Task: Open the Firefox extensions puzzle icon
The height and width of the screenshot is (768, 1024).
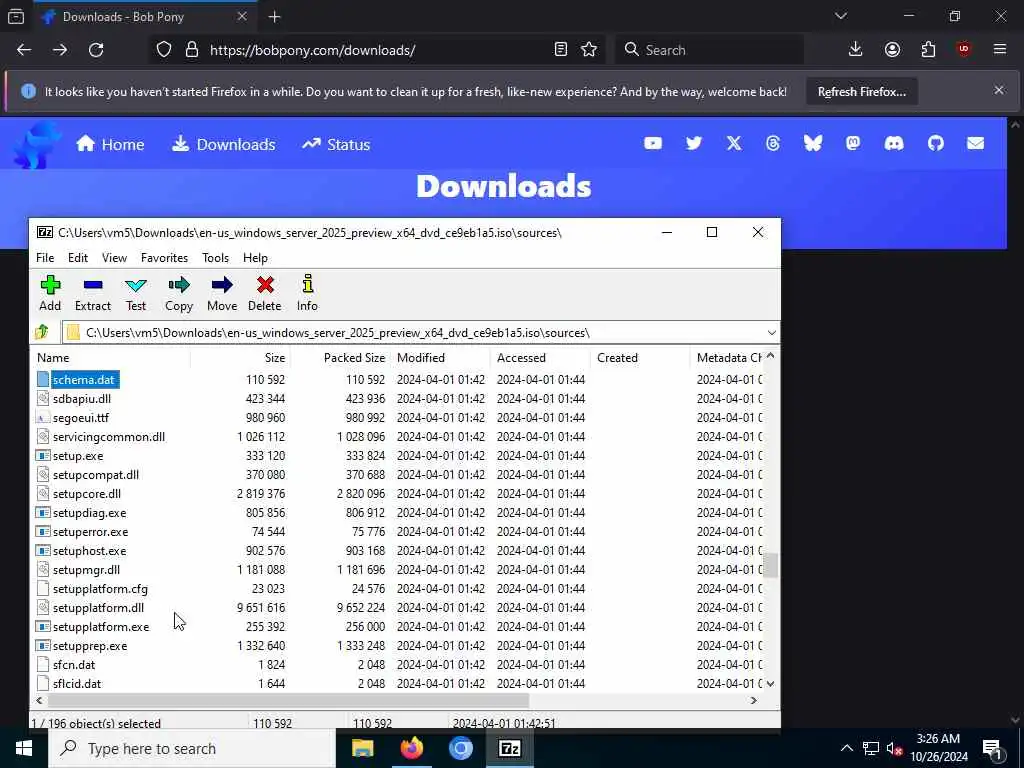Action: pyautogui.click(x=928, y=50)
